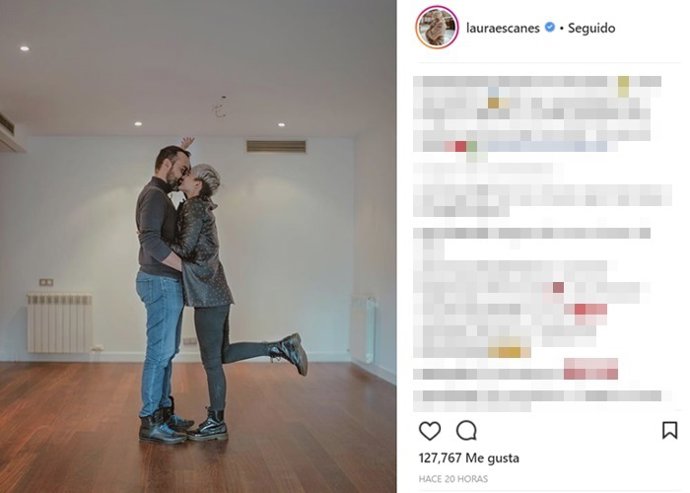Toggle the Seguido follow status
Viewport: 690px width, 493px height.
pos(591,28)
